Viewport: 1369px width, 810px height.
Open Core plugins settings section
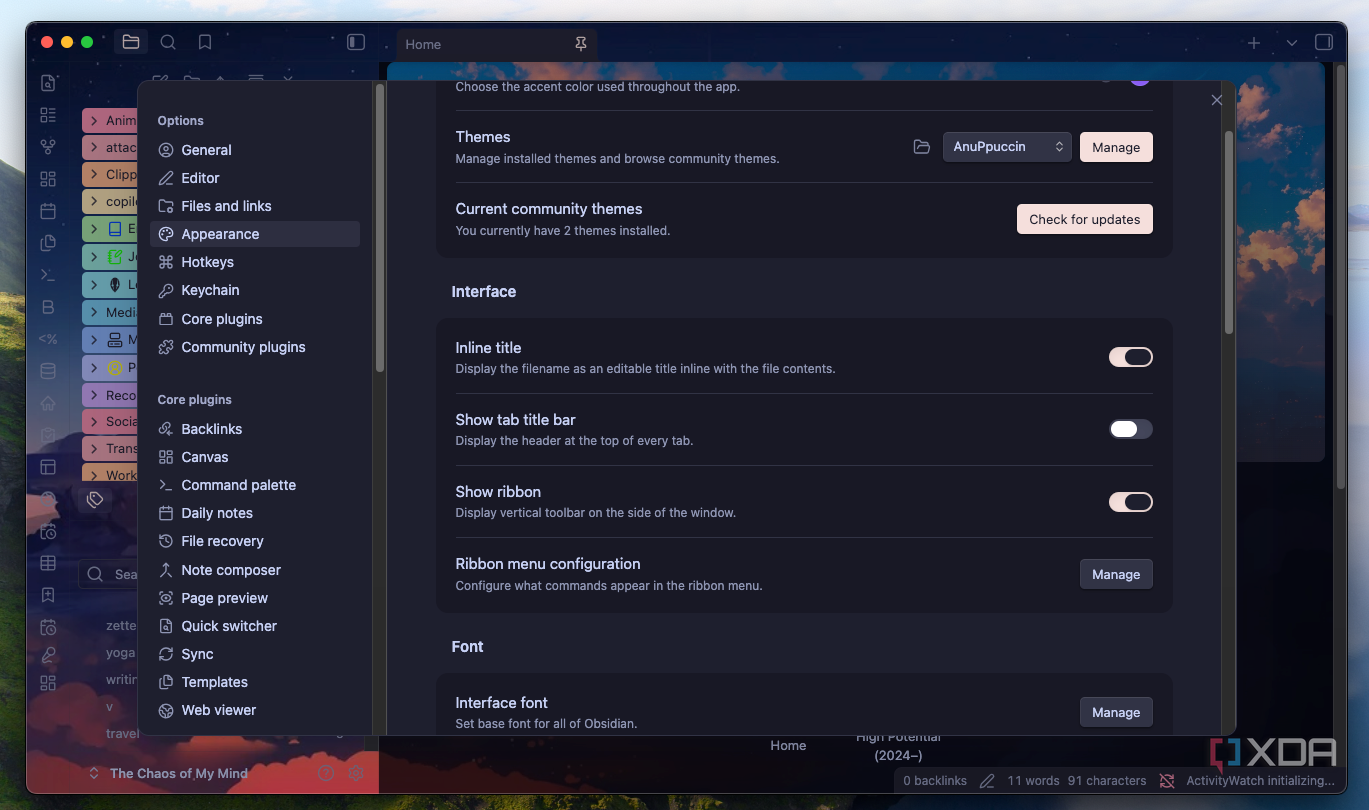[255, 319]
